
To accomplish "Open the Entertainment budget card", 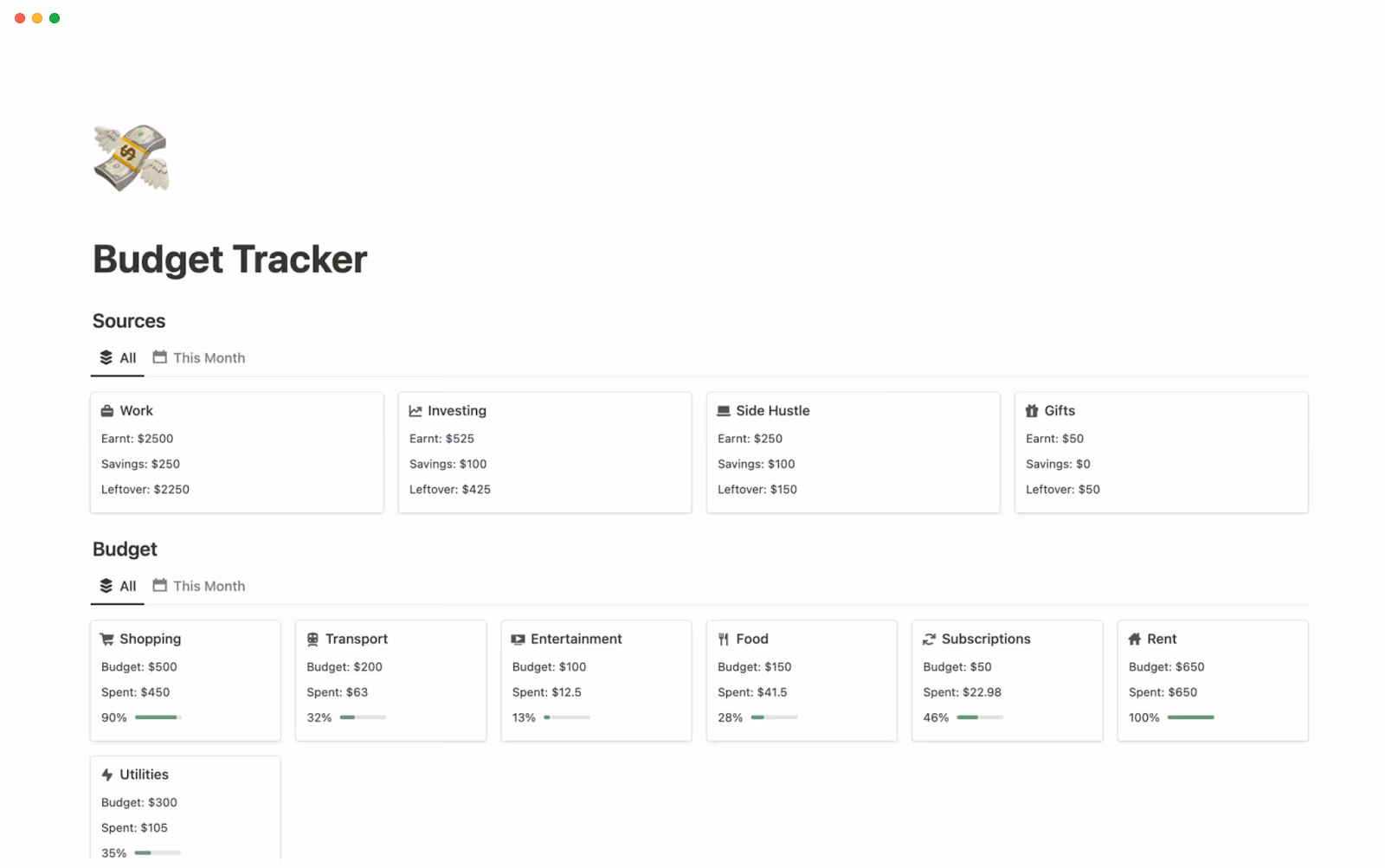I will [596, 680].
